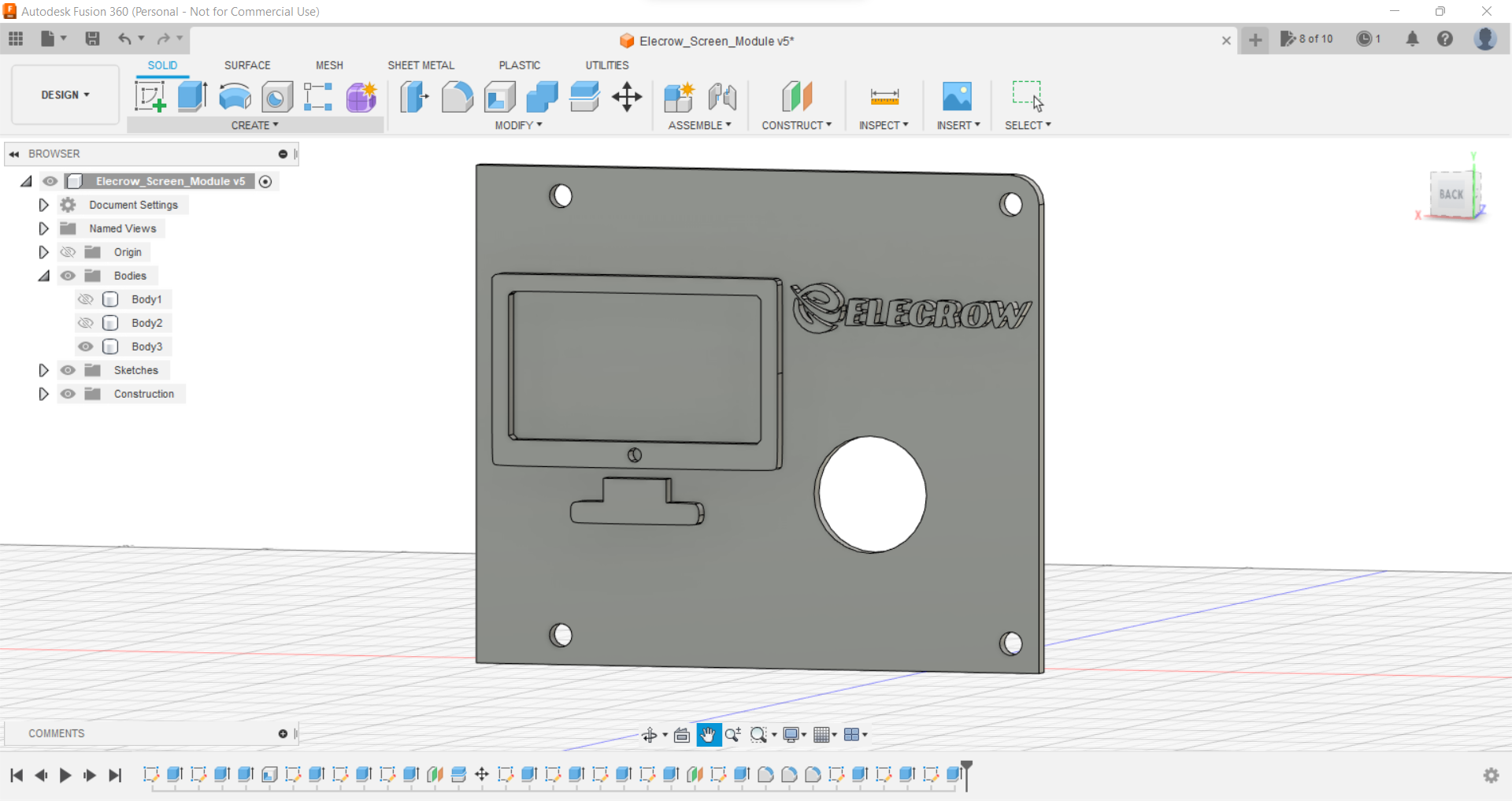
Task: Hide the Sketches folder
Action: coord(69,370)
